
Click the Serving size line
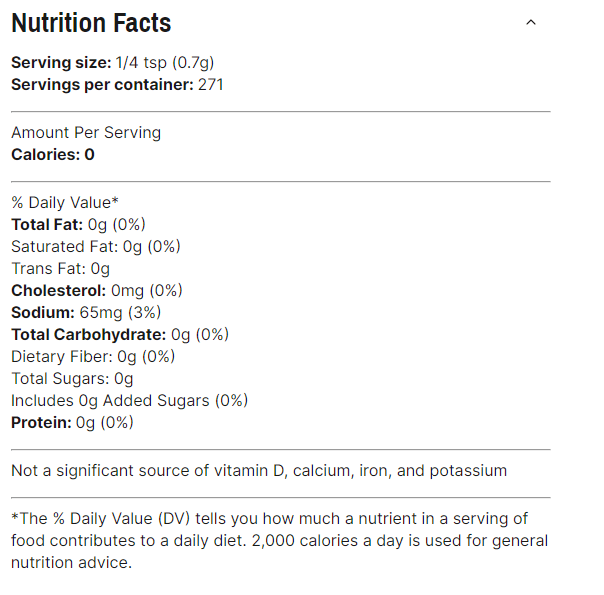click(114, 63)
